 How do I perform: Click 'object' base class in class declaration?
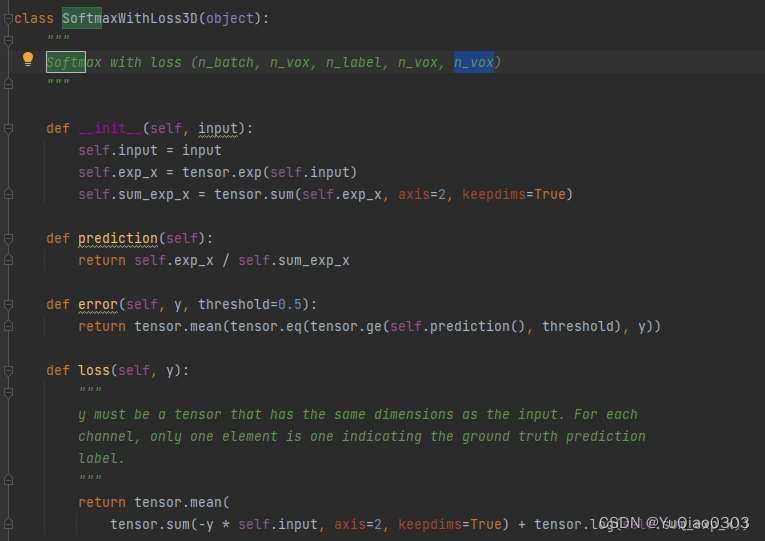pyautogui.click(x=230, y=19)
